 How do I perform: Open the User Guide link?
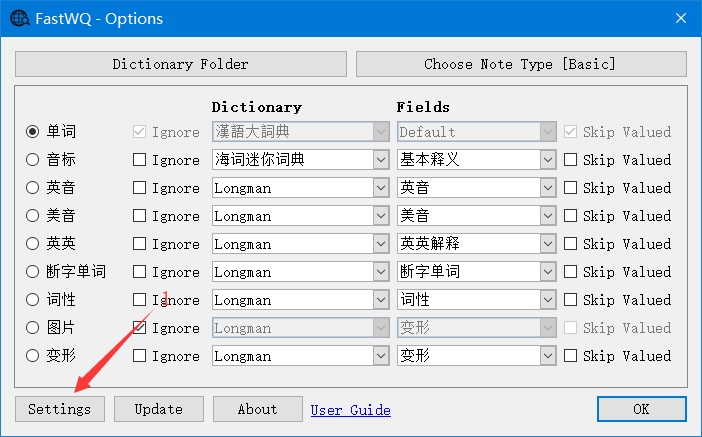pyautogui.click(x=350, y=410)
